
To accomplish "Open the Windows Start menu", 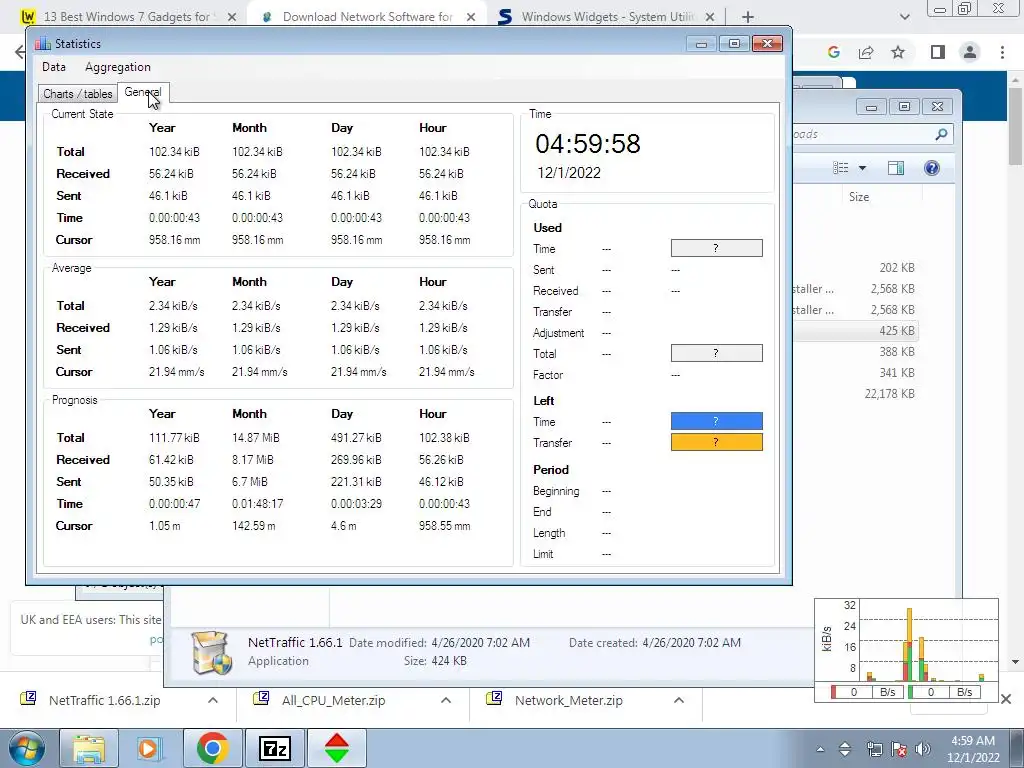I will 26,748.
